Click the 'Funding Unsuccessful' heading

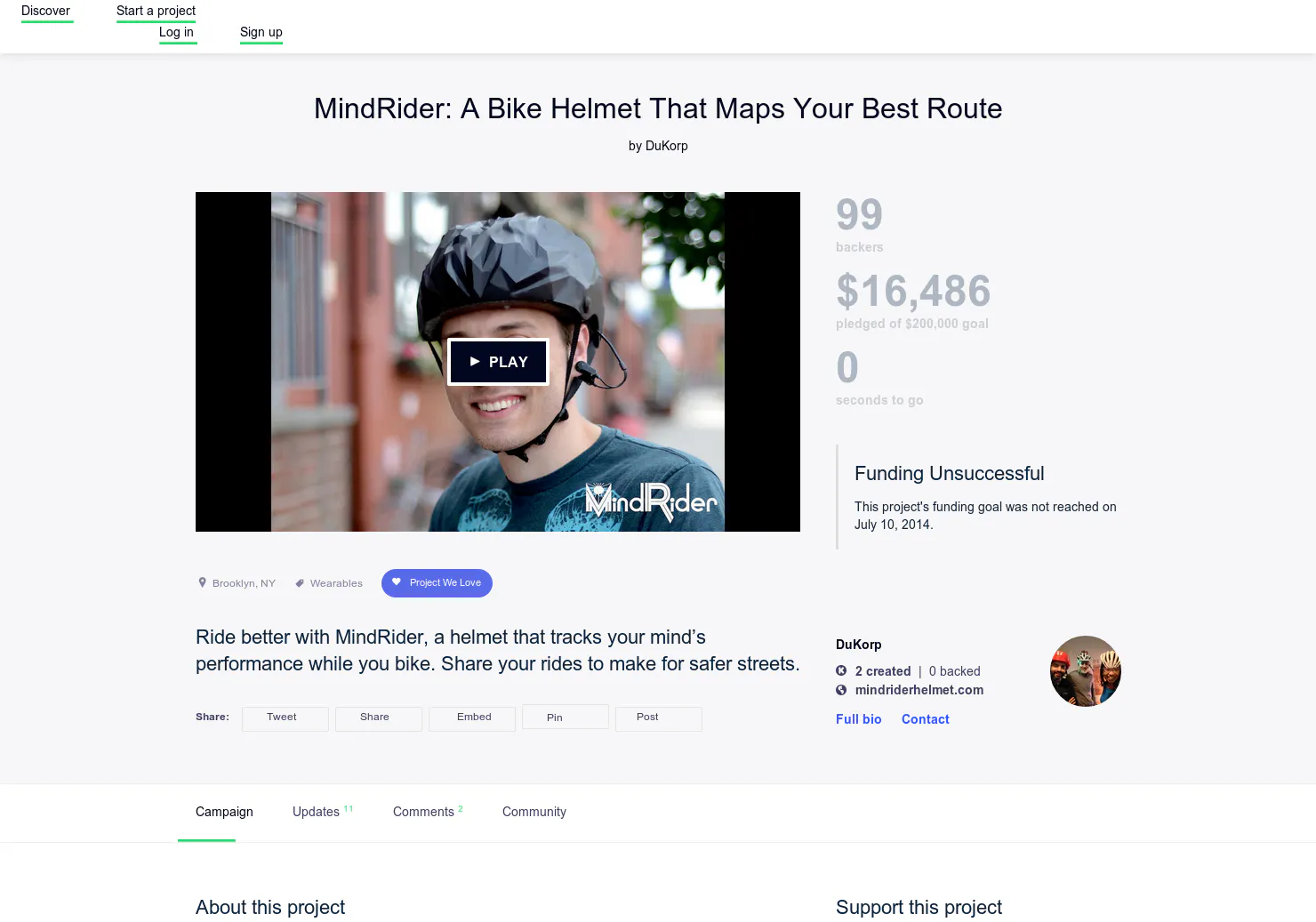pos(950,474)
